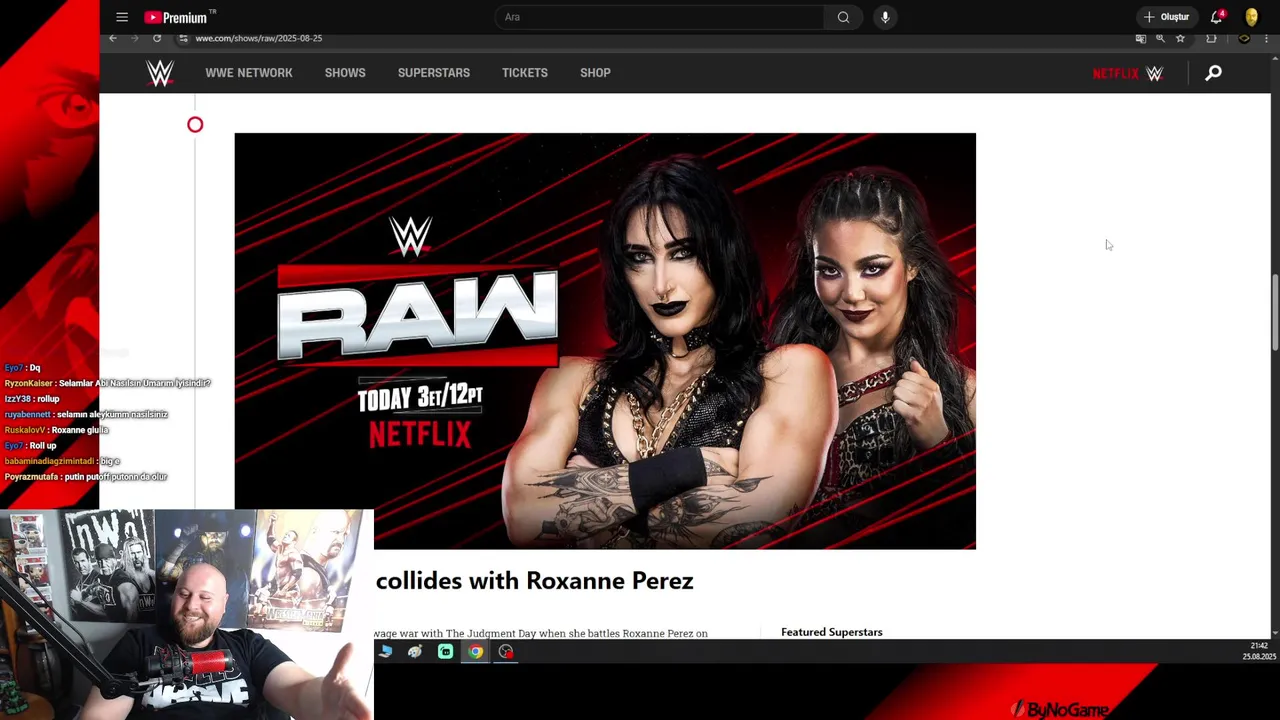1280x720 pixels.
Task: Open WWE site search magnifier
Action: point(1213,73)
